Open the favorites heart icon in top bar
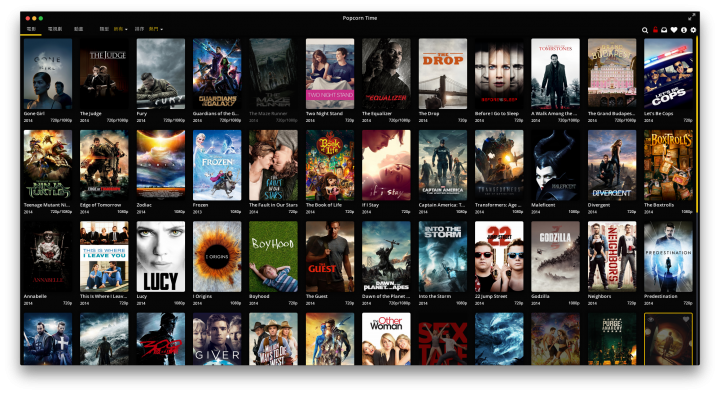This screenshot has width=720, height=394. tap(674, 30)
